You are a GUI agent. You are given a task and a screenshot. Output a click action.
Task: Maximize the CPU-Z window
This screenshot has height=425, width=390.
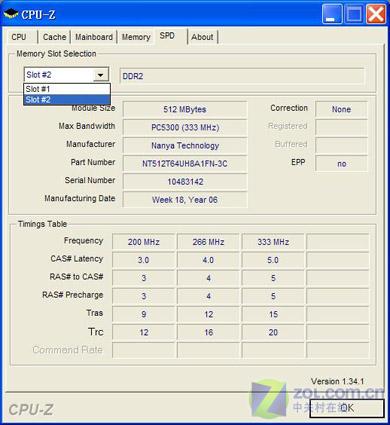click(x=354, y=14)
